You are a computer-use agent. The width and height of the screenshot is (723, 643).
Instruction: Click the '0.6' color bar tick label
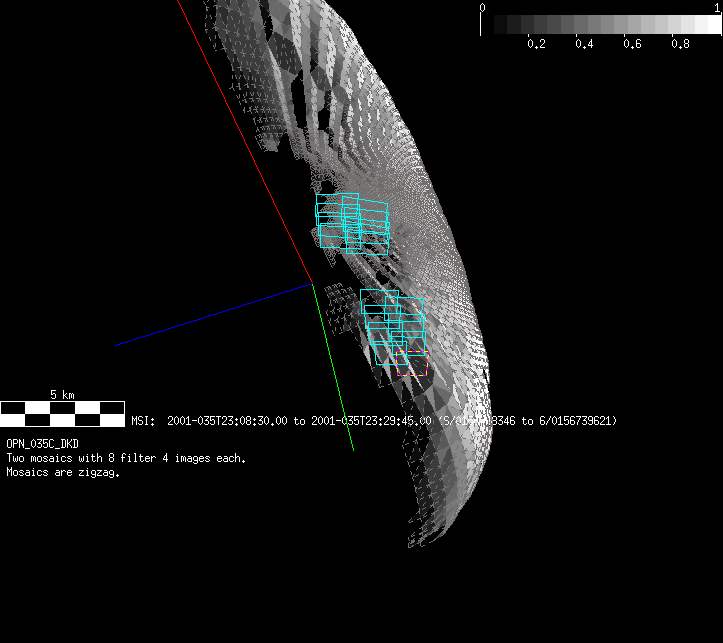(632, 44)
